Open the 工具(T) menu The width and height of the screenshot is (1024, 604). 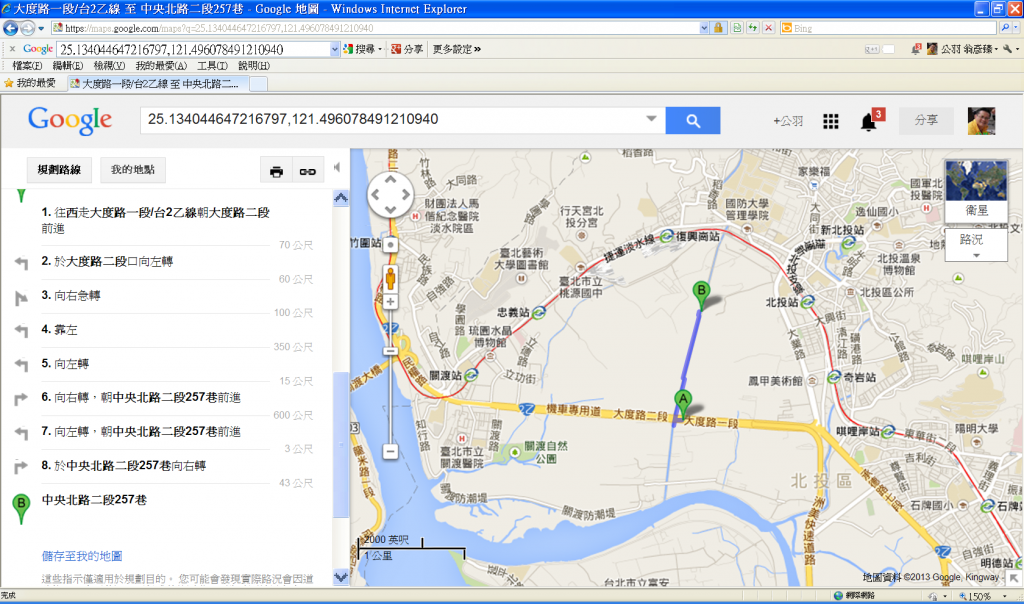pos(213,66)
